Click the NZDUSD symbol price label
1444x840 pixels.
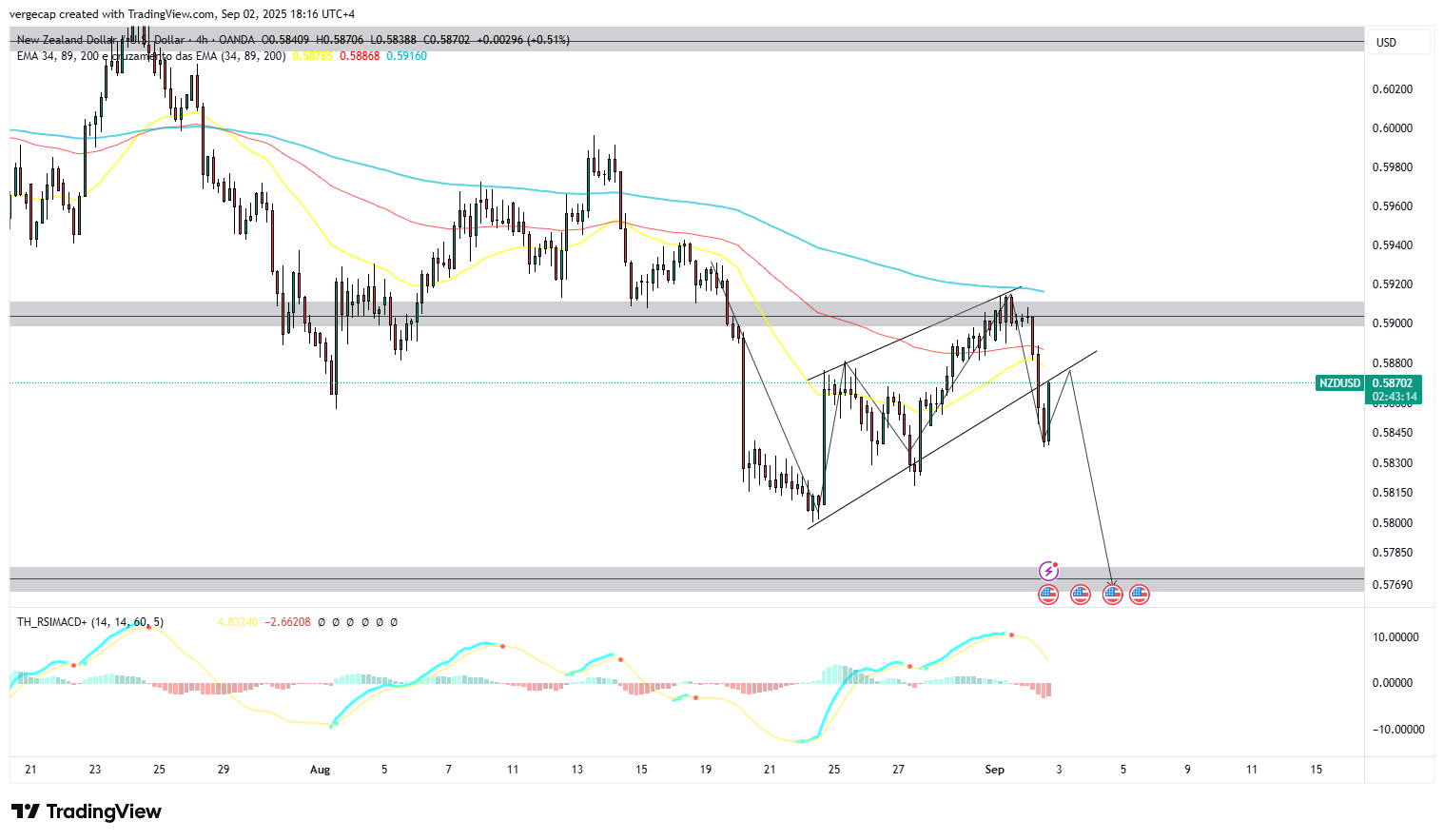1339,382
